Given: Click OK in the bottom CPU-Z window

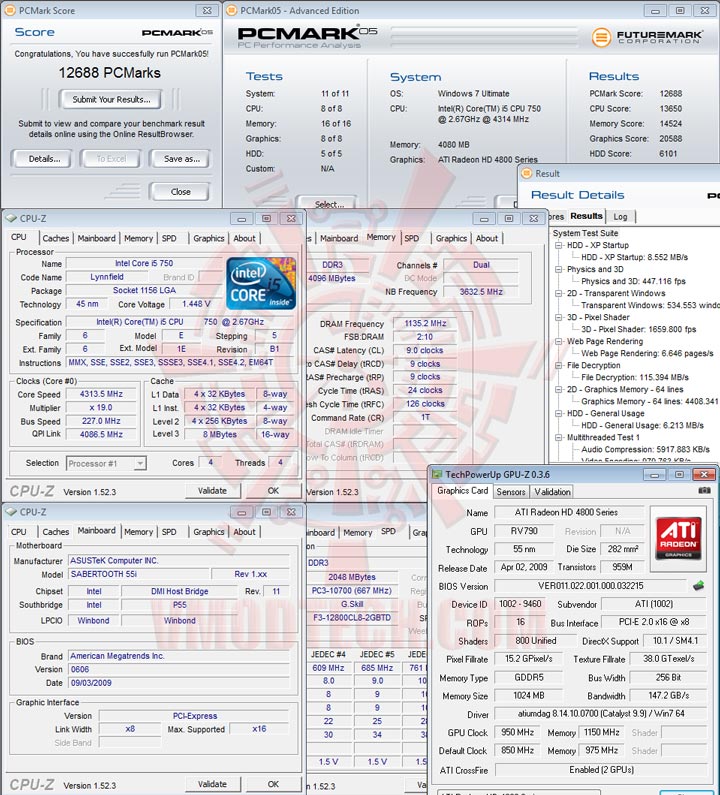Looking at the screenshot, I should coord(273,784).
